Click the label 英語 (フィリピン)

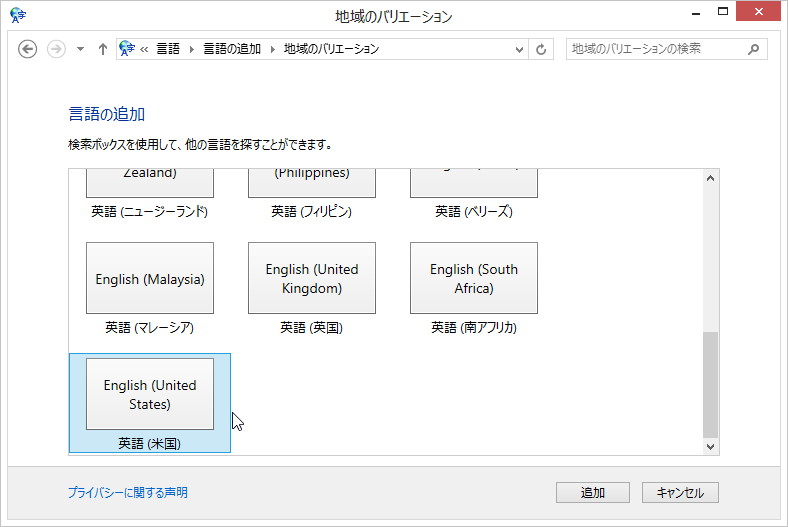click(x=312, y=212)
